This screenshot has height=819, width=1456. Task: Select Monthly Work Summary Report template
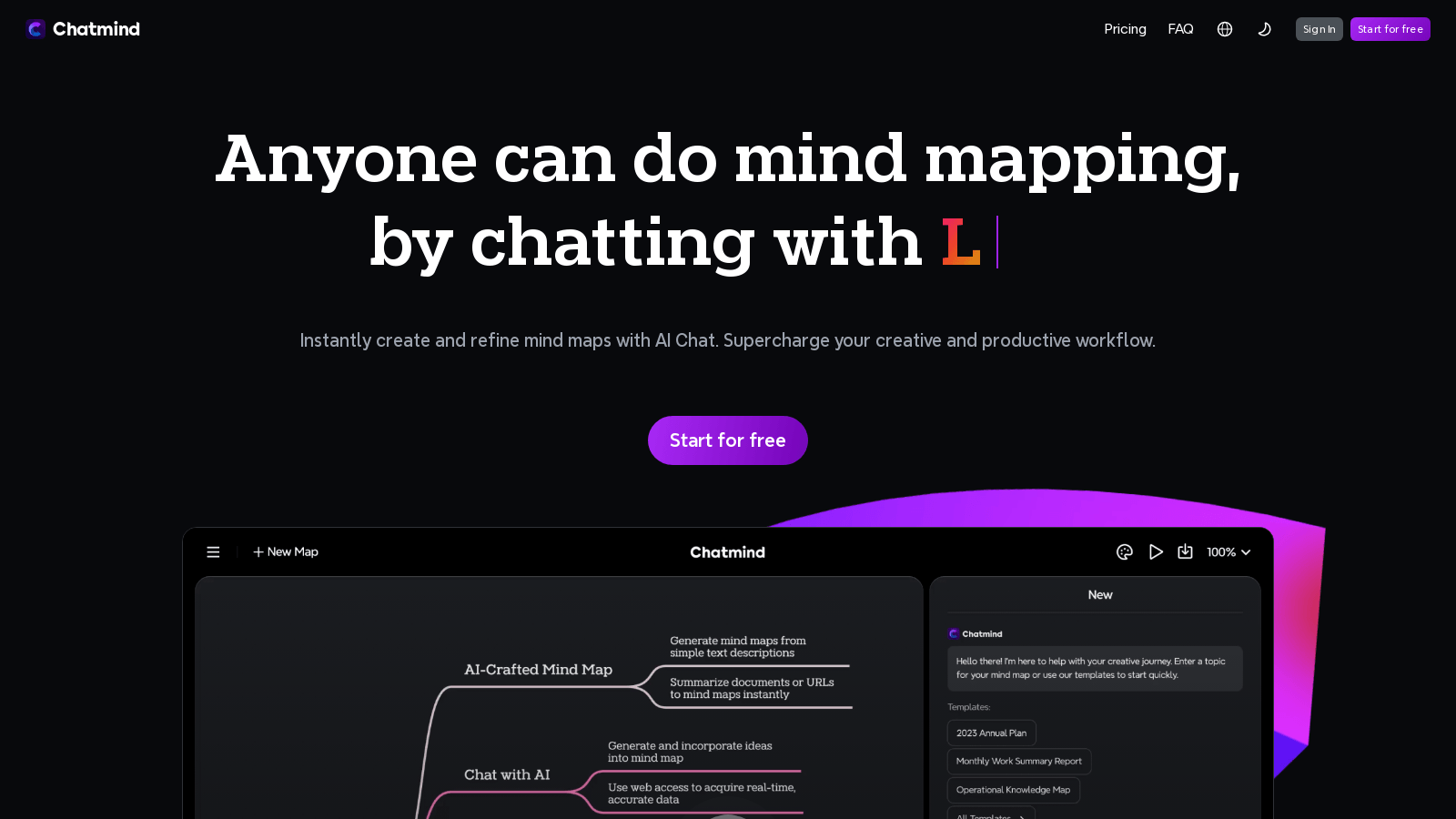pos(1019,761)
